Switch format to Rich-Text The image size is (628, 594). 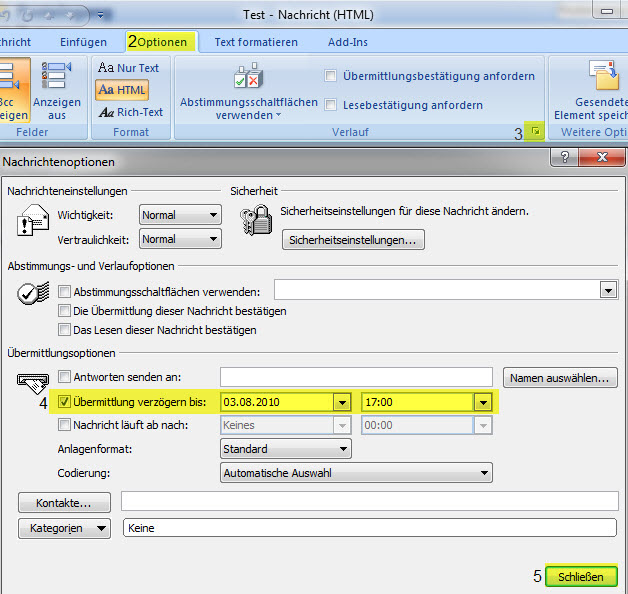click(130, 112)
